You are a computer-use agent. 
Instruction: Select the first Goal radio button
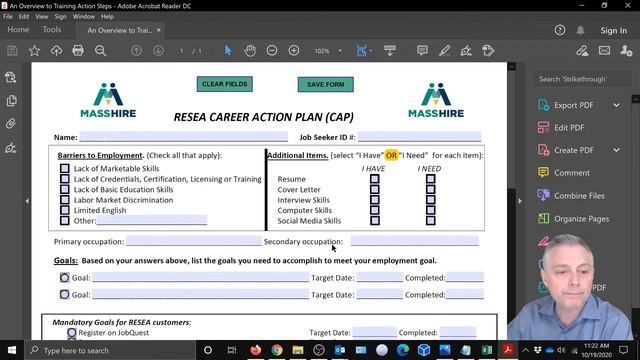pyautogui.click(x=64, y=278)
